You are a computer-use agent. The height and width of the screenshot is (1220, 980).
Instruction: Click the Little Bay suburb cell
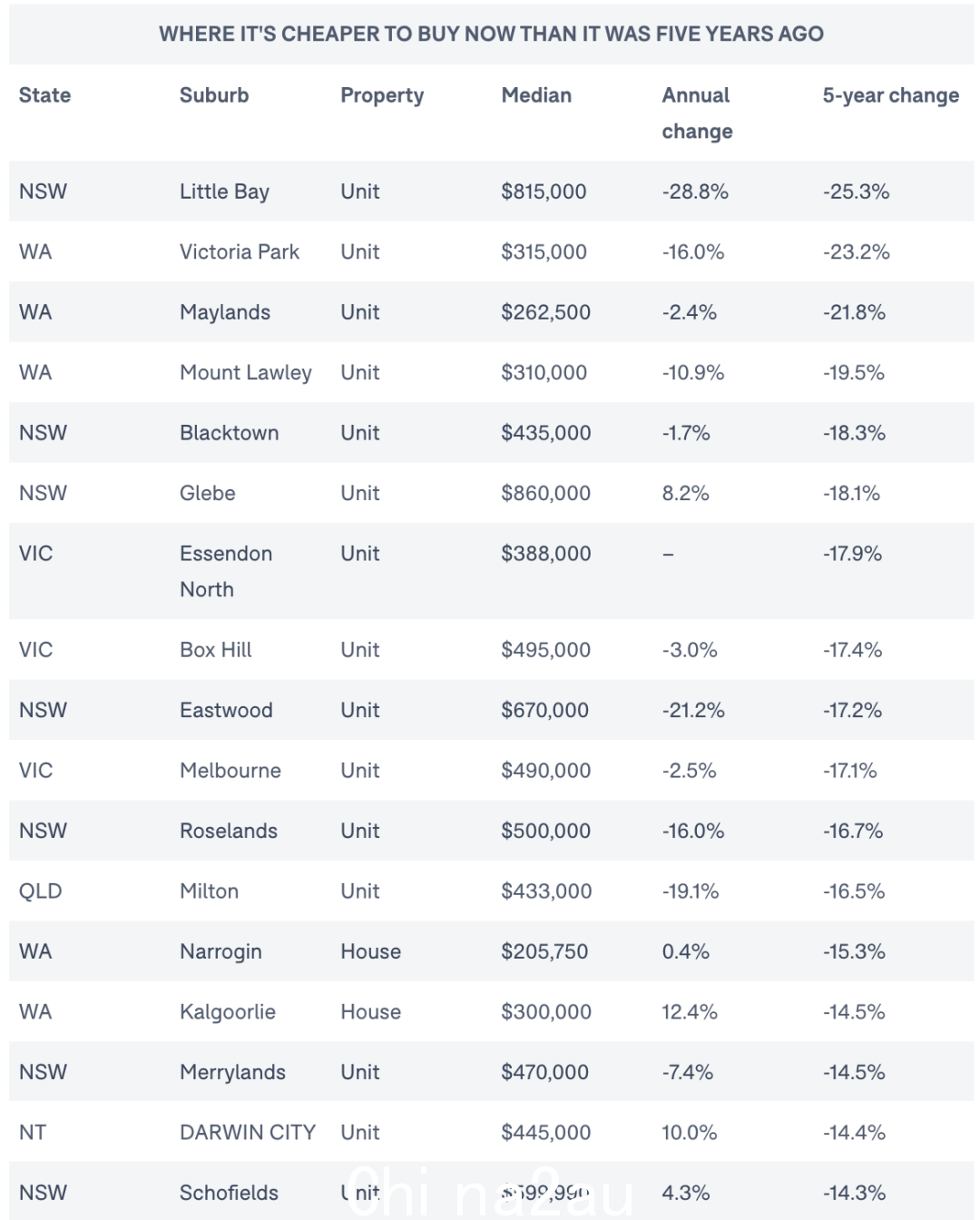click(x=224, y=192)
